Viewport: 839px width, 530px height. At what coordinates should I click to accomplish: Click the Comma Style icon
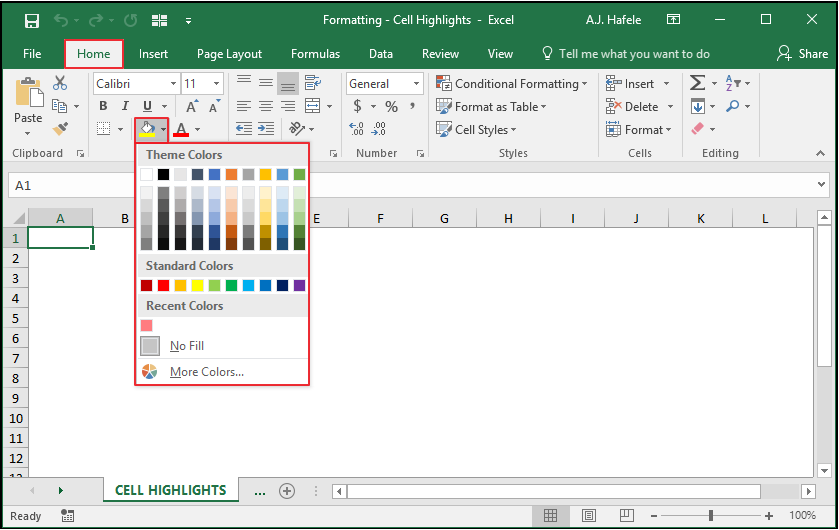coord(413,106)
